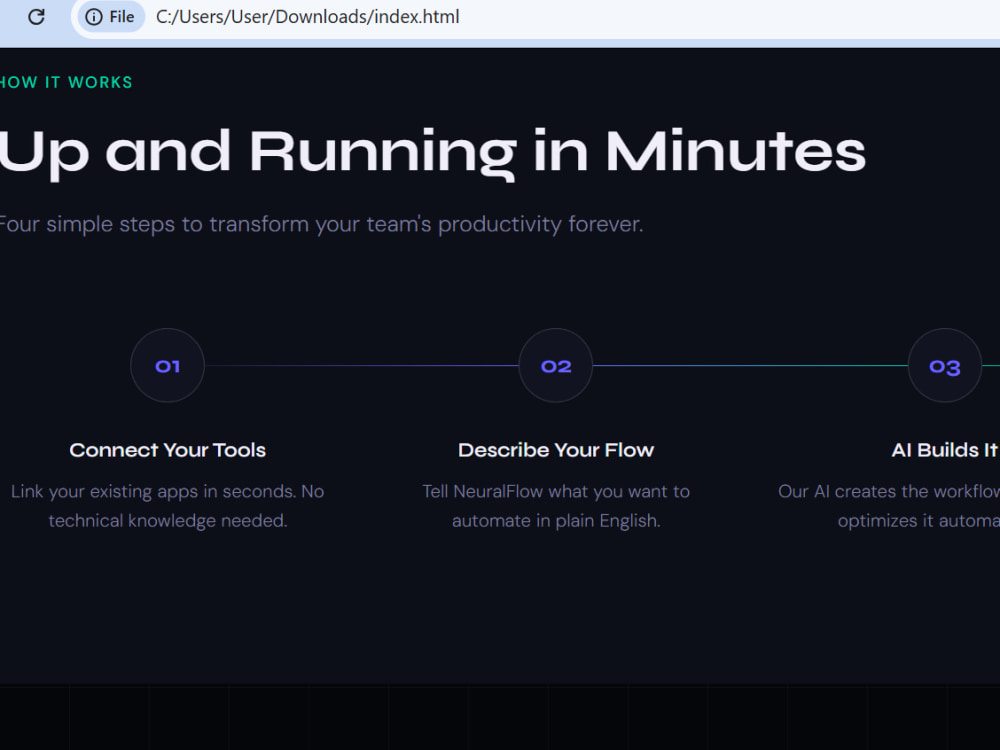Click the address bar URL index.html
The width and height of the screenshot is (1000, 750).
click(307, 17)
